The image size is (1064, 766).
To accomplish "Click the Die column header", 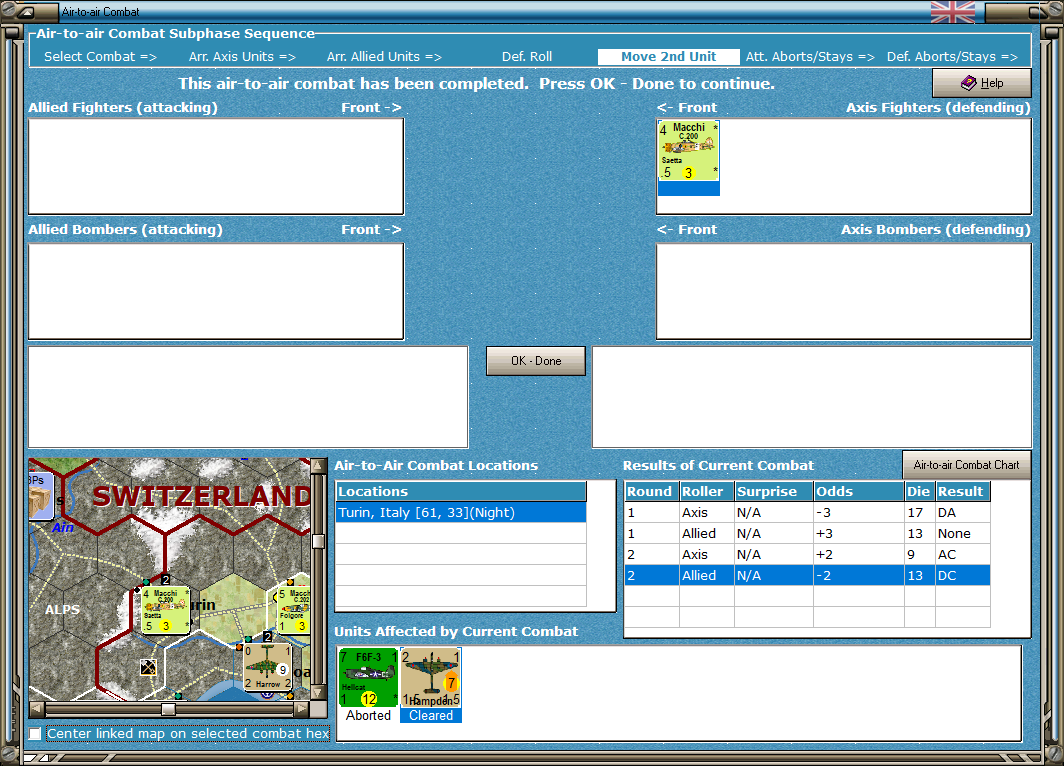I will pyautogui.click(x=919, y=491).
